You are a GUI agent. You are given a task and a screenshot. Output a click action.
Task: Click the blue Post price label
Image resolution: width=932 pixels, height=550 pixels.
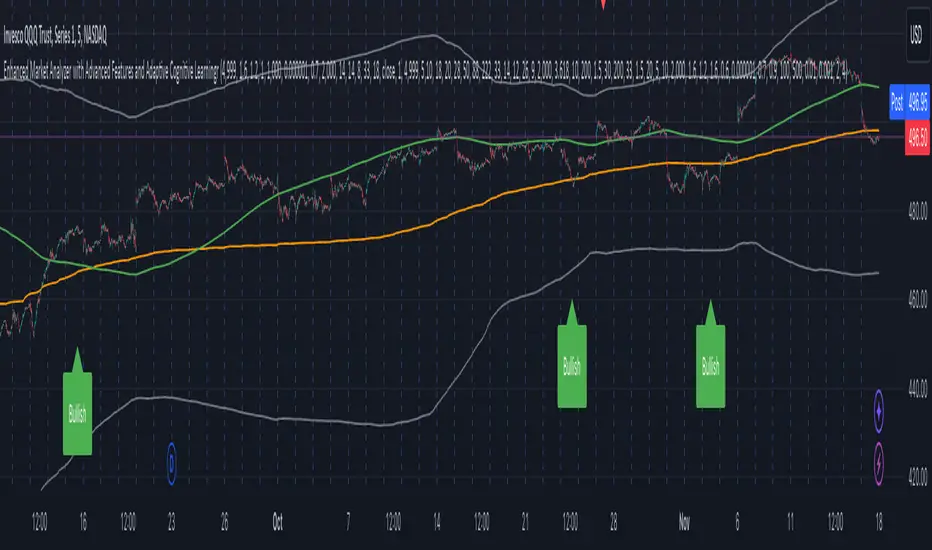coord(909,102)
